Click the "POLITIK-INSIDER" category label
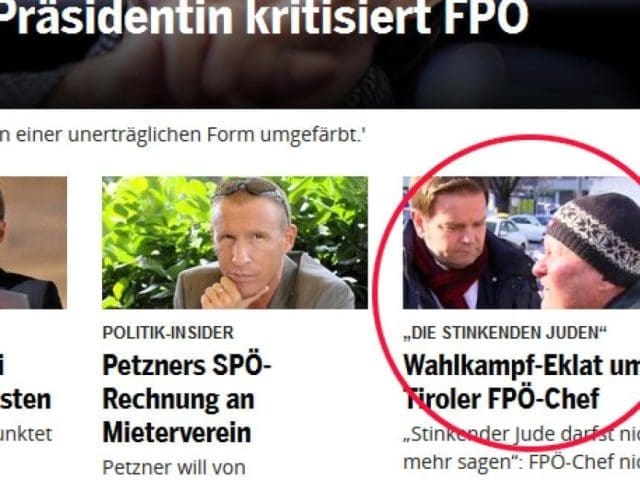Viewport: 640px width, 480px height. tap(168, 333)
